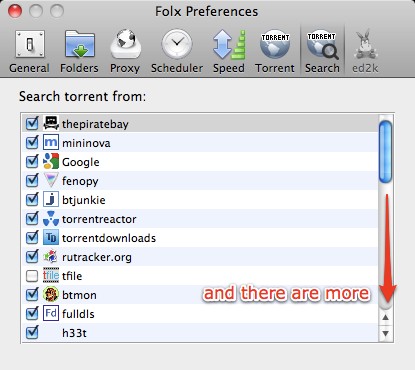This screenshot has height=370, width=415.
Task: Select the tfile row text
Action: pyautogui.click(x=72, y=276)
